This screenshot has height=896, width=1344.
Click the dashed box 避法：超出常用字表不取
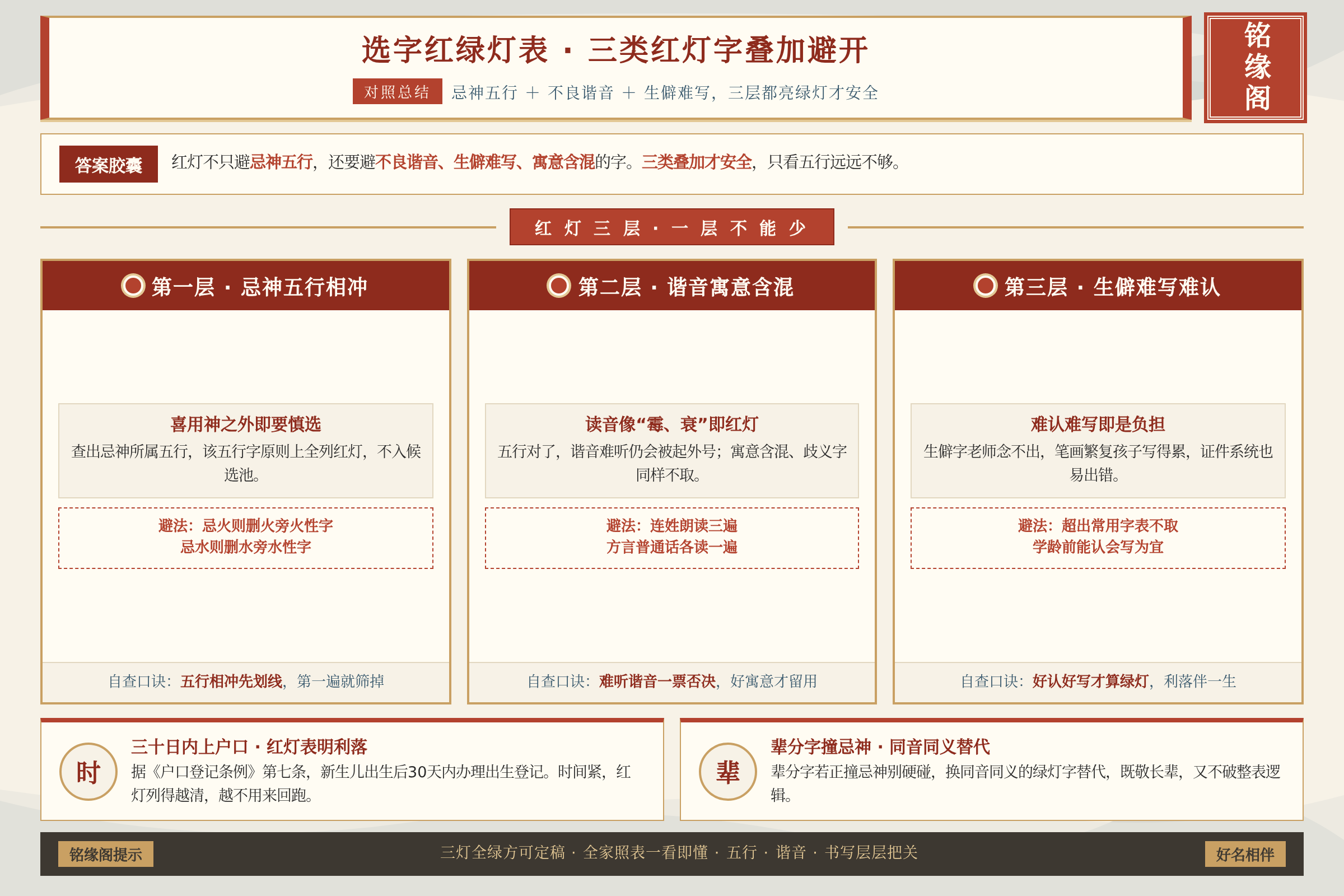(x=1098, y=538)
